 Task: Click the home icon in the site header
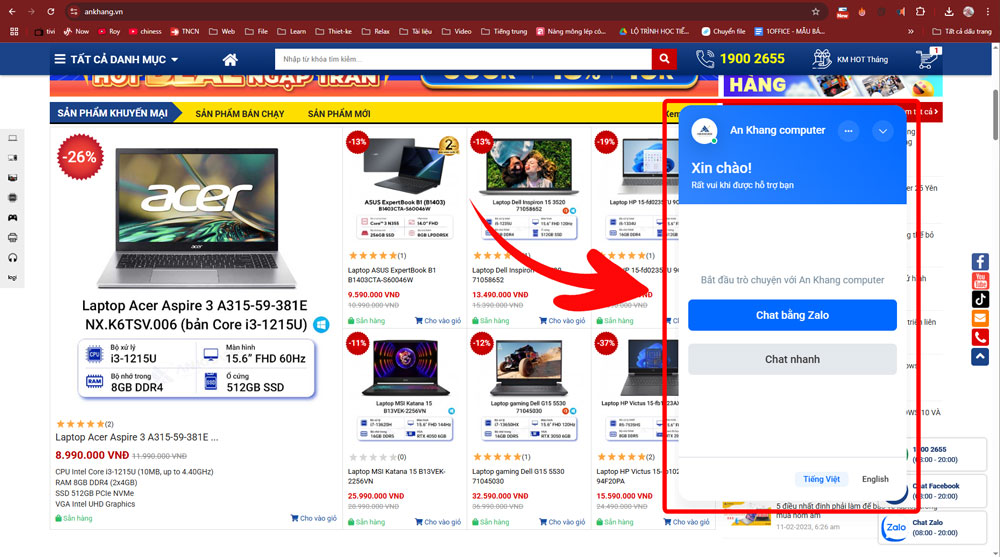230,59
